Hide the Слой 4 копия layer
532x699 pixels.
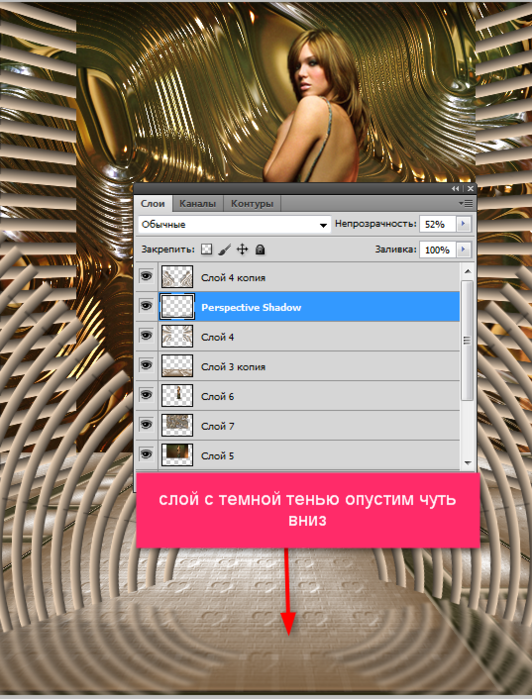(146, 276)
